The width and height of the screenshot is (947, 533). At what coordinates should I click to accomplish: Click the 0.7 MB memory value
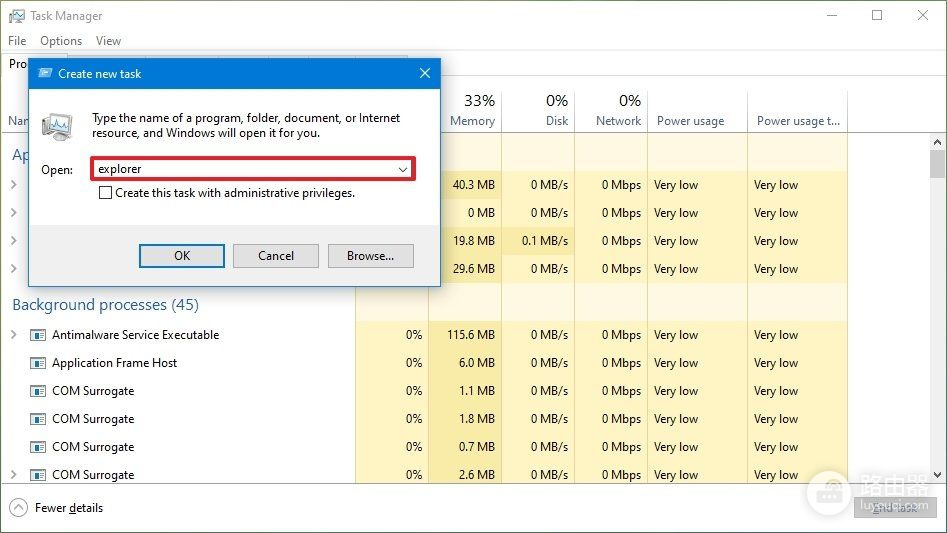[477, 447]
